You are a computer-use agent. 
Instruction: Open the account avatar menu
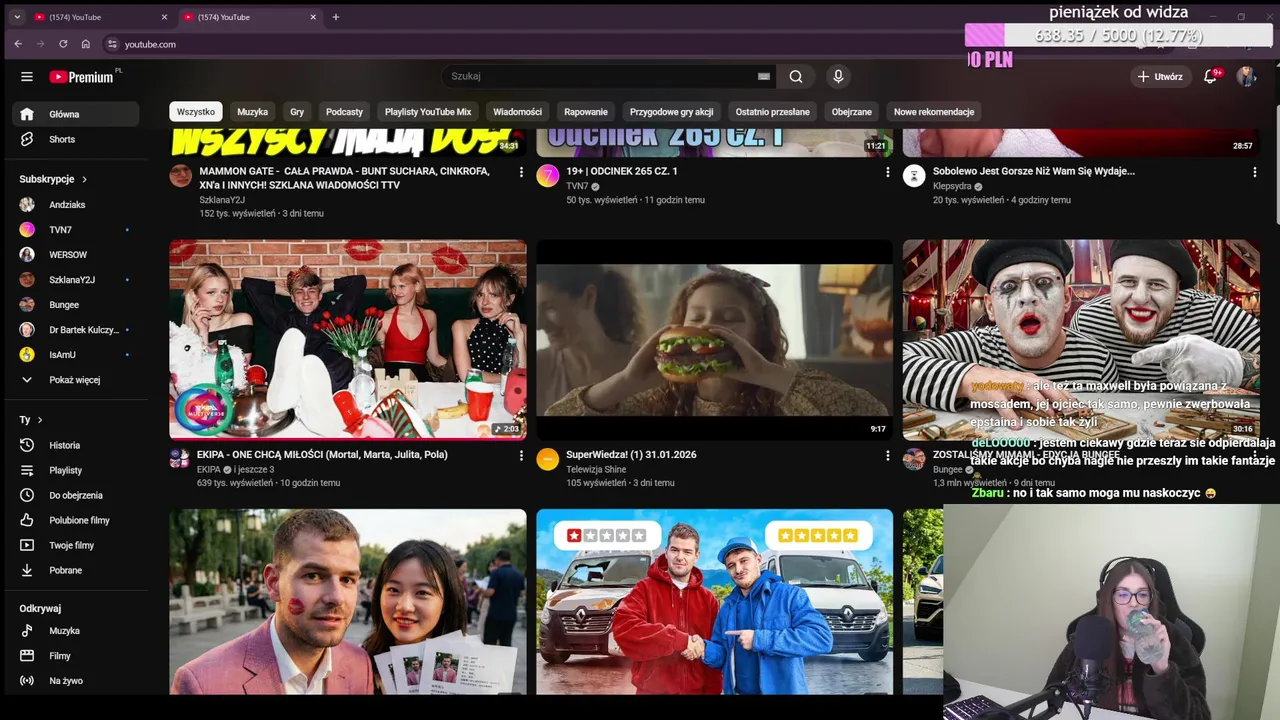pos(1245,76)
